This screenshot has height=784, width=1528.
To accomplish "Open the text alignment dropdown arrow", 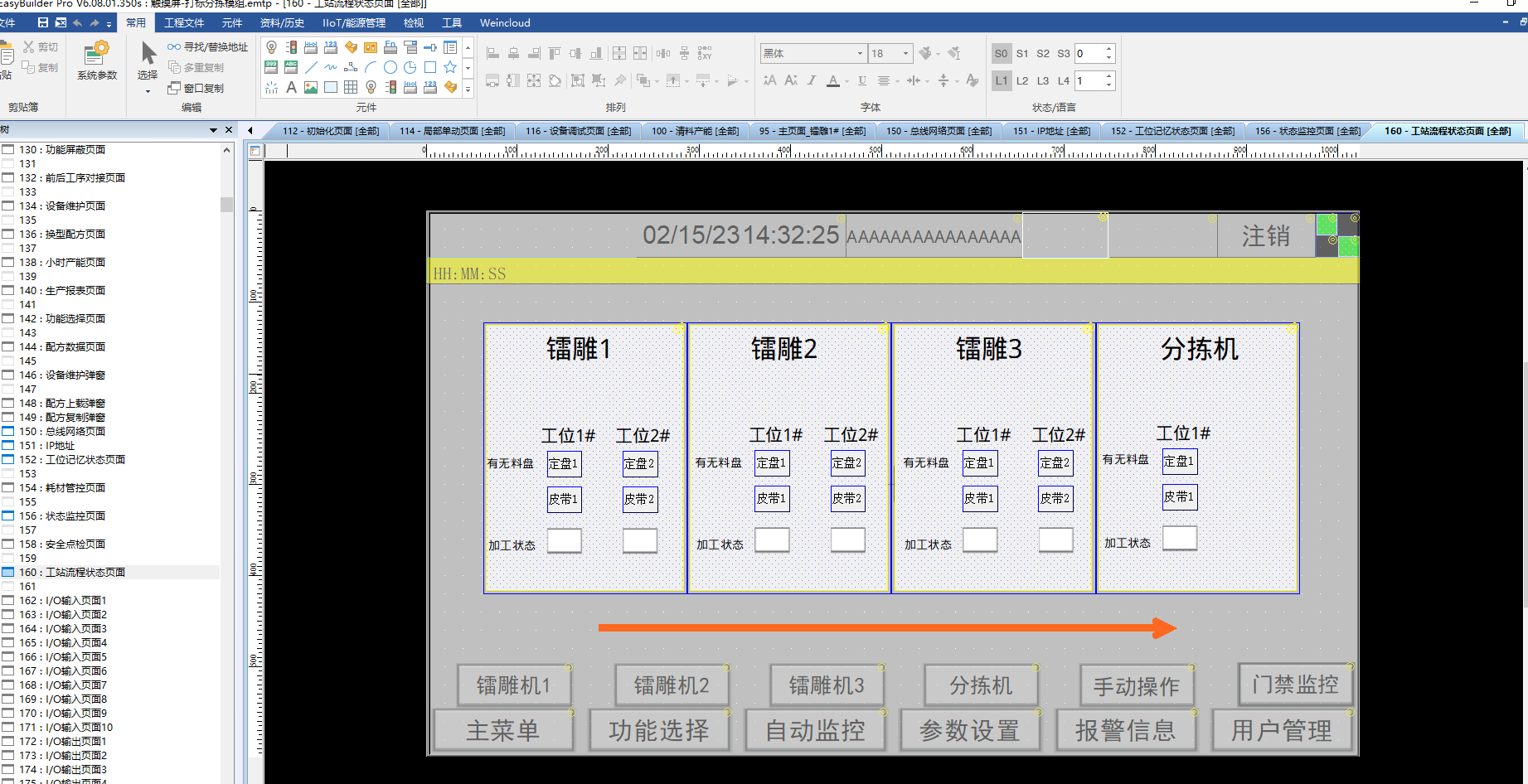I will pos(897,81).
